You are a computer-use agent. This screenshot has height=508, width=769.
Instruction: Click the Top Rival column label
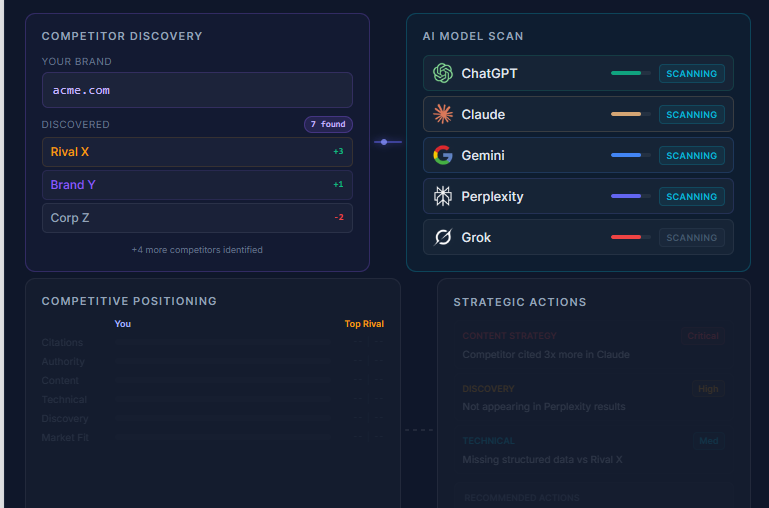[364, 324]
